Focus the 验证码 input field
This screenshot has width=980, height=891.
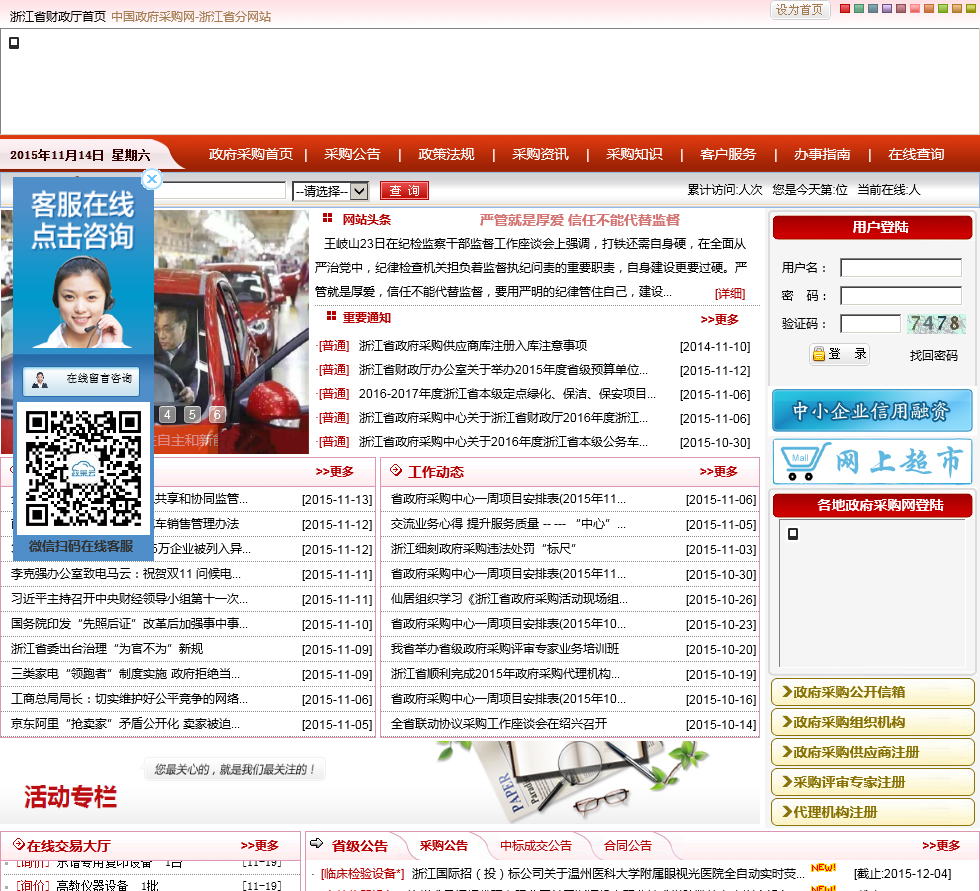pos(870,324)
